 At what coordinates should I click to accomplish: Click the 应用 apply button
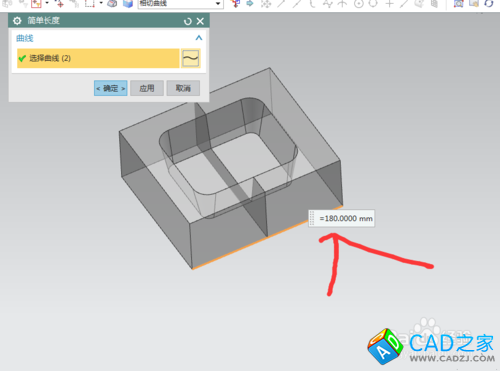(147, 88)
